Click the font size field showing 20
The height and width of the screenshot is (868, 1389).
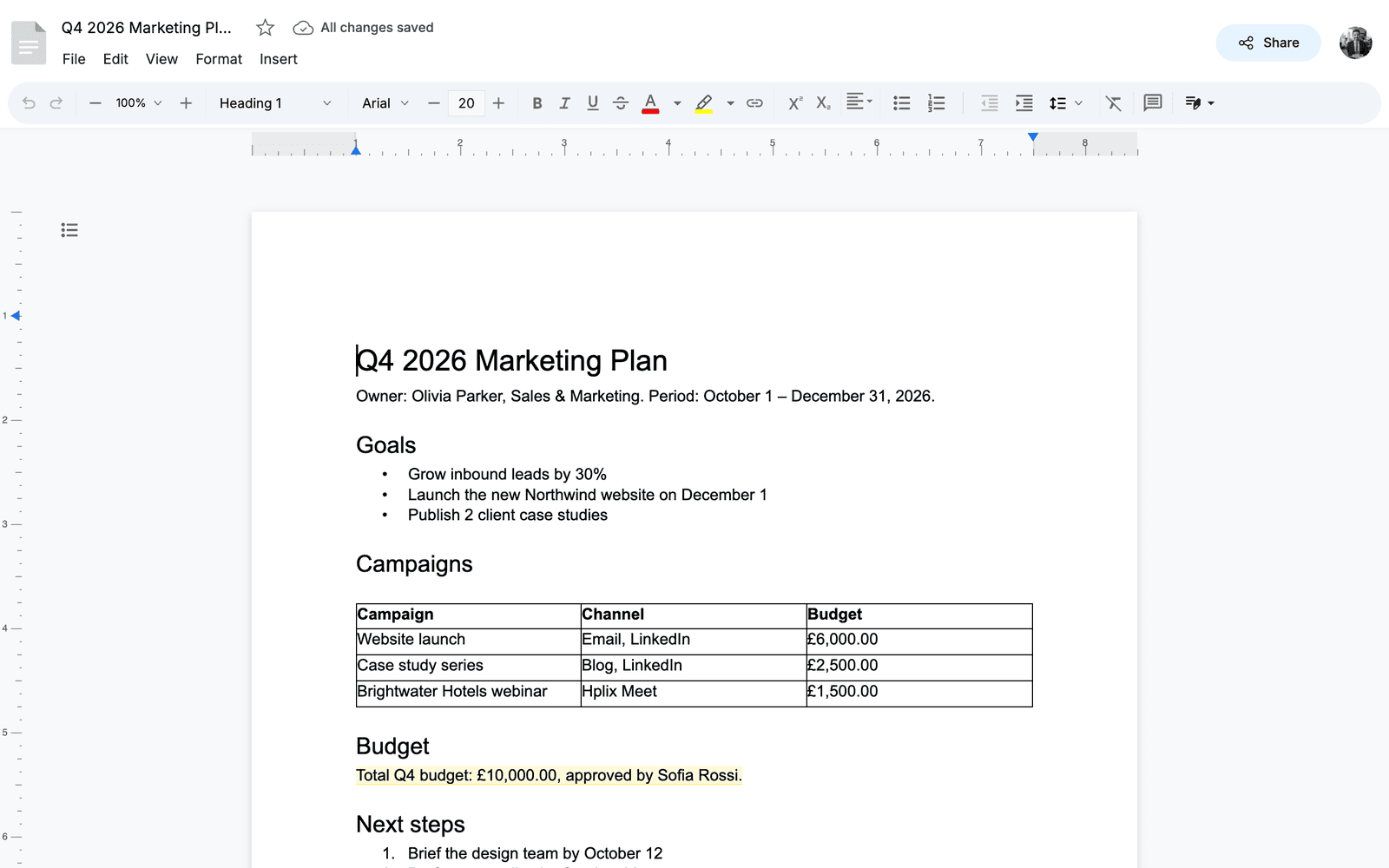point(466,103)
